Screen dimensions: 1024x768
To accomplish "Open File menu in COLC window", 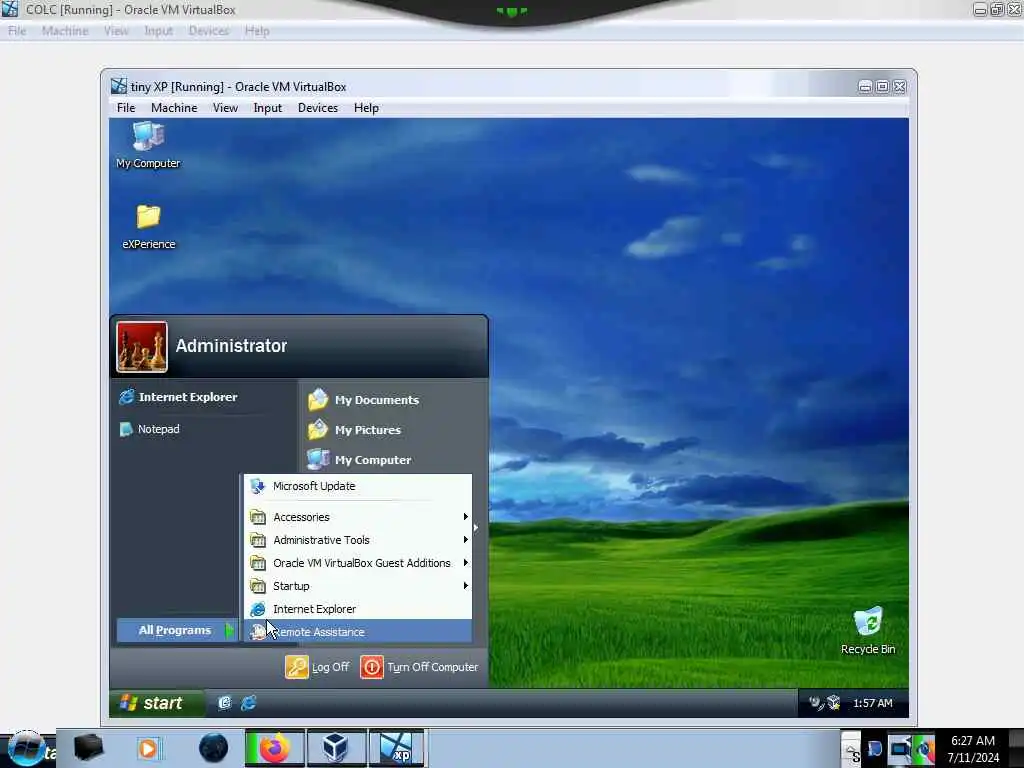I will 17,31.
